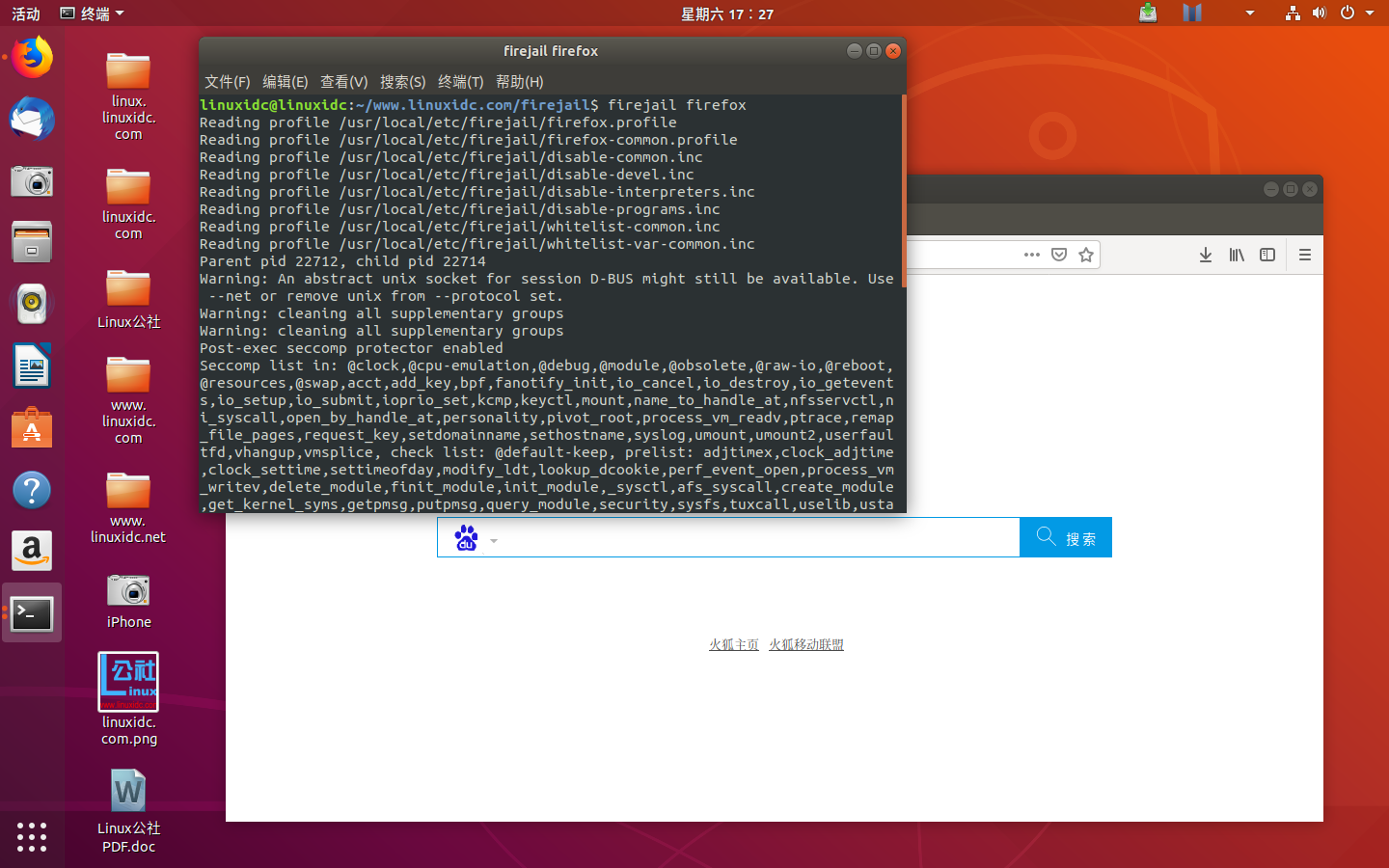The width and height of the screenshot is (1389, 868).
Task: Open Firefox Library icon
Action: tap(1237, 255)
